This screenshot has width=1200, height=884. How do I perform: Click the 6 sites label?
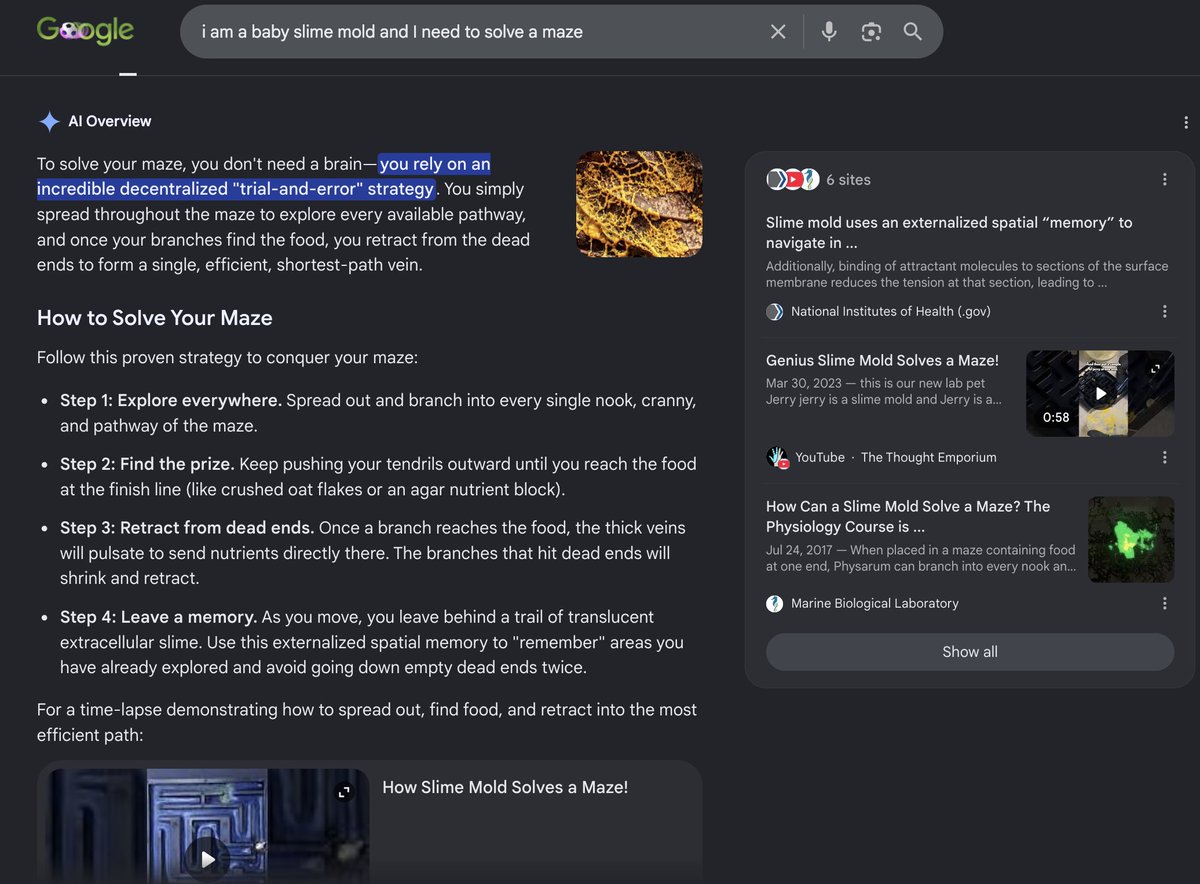tap(848, 180)
